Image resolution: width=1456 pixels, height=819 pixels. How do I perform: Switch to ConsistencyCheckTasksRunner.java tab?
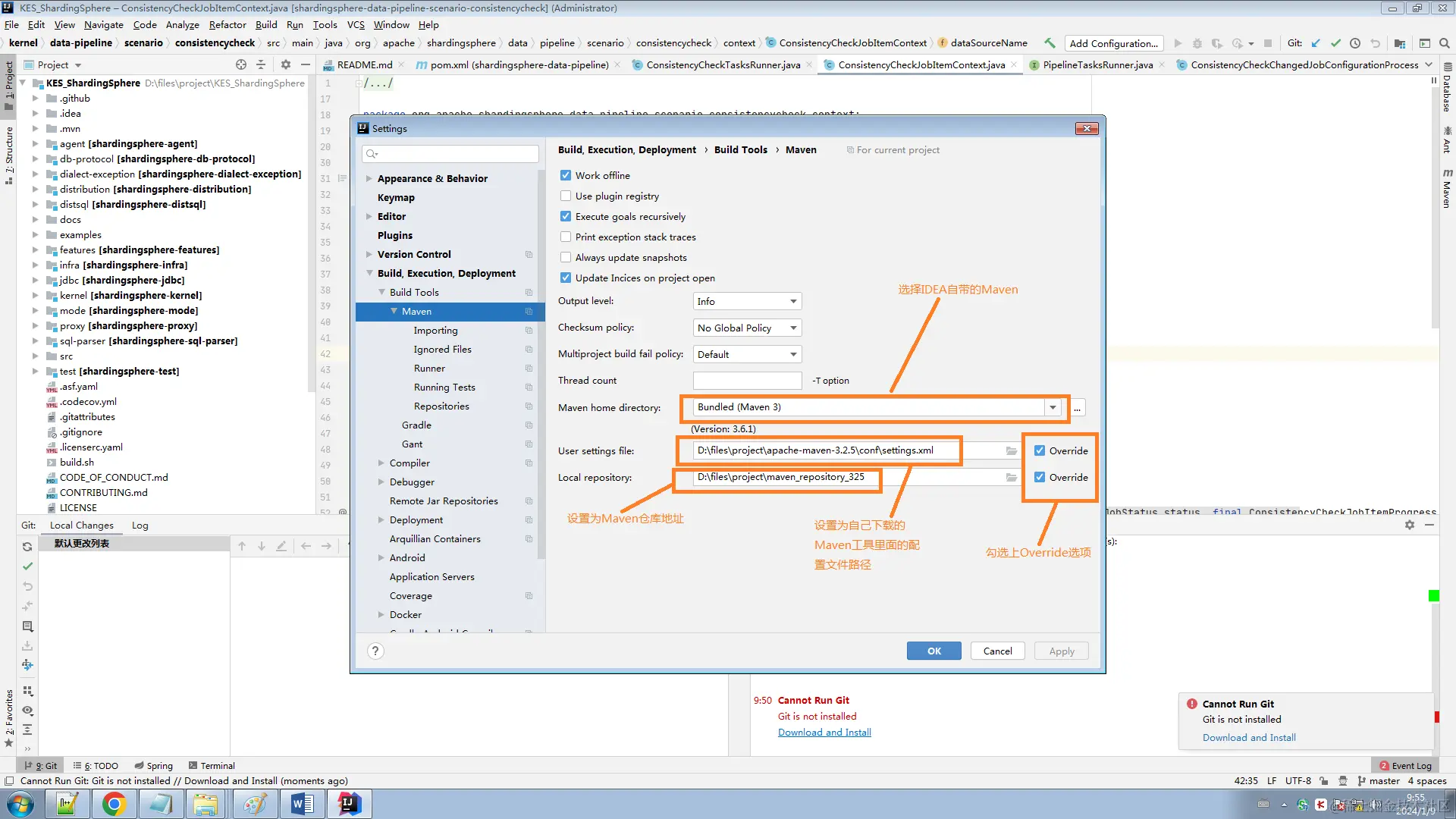tap(723, 64)
